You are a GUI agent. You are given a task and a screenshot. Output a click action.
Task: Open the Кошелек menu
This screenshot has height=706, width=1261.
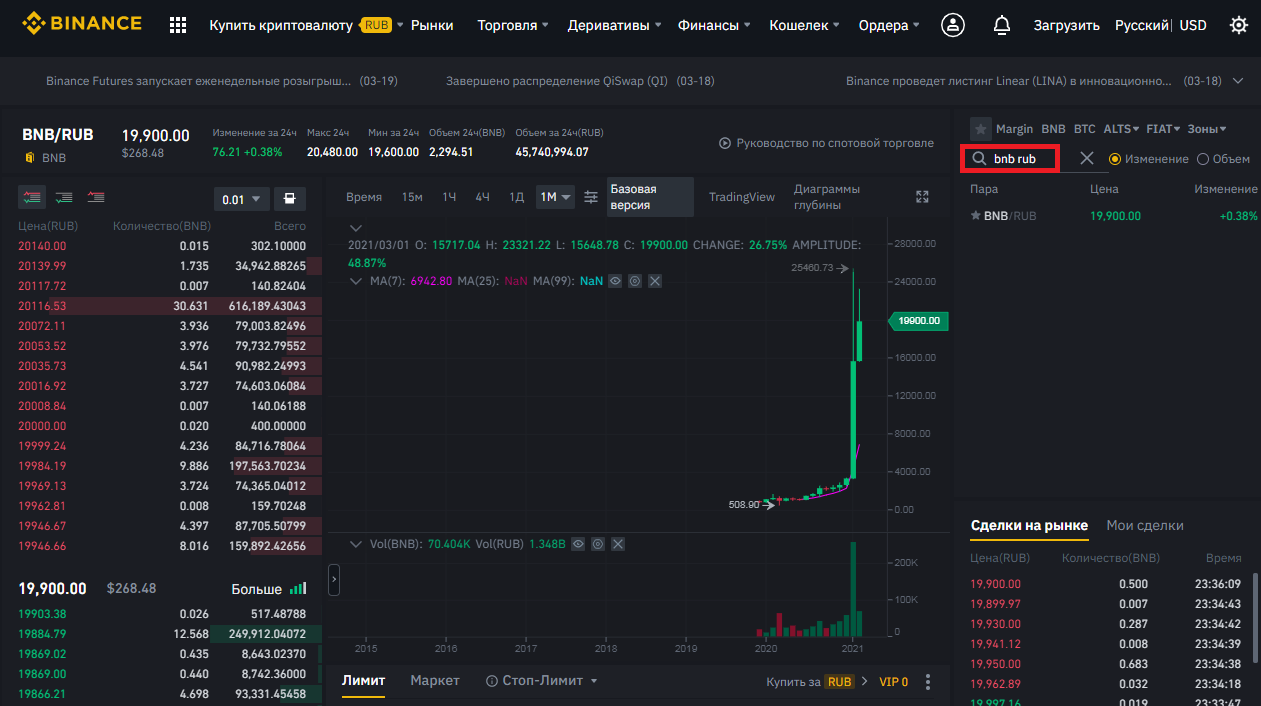click(805, 25)
